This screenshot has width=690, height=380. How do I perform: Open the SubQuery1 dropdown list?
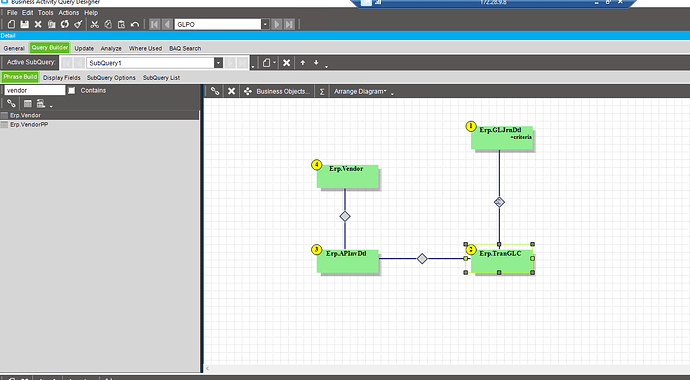(x=218, y=63)
